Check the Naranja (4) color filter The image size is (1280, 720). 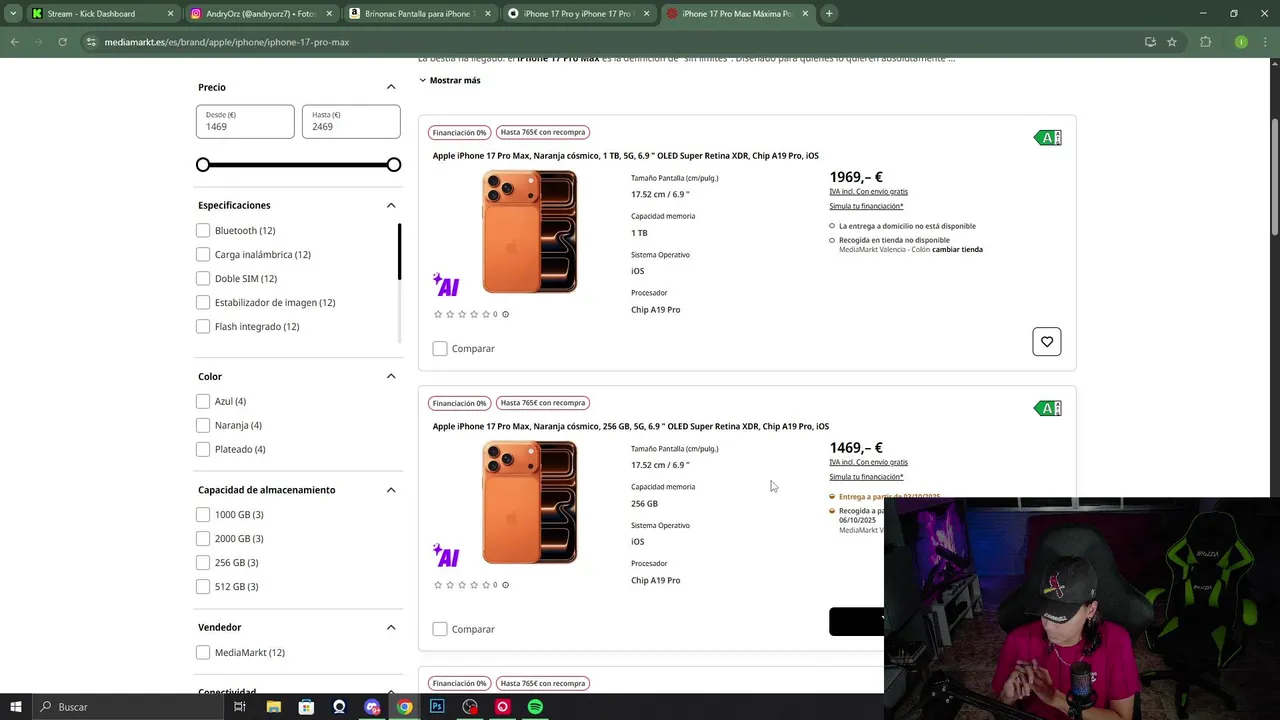(x=203, y=425)
